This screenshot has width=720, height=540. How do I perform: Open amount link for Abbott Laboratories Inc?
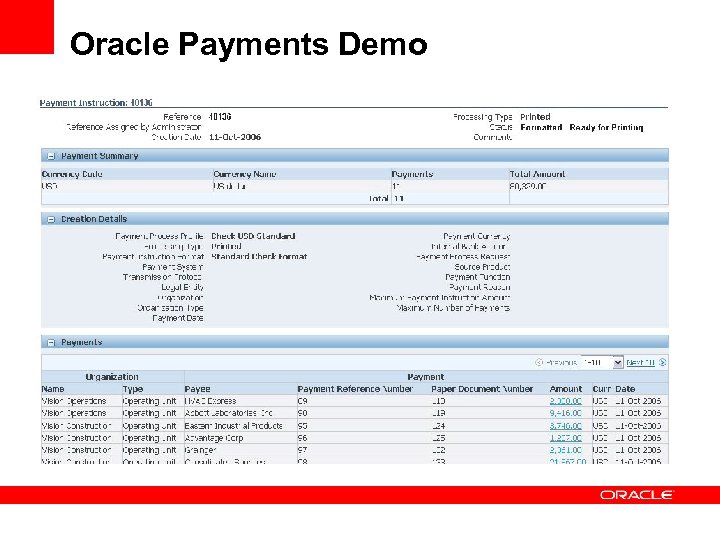tap(565, 413)
